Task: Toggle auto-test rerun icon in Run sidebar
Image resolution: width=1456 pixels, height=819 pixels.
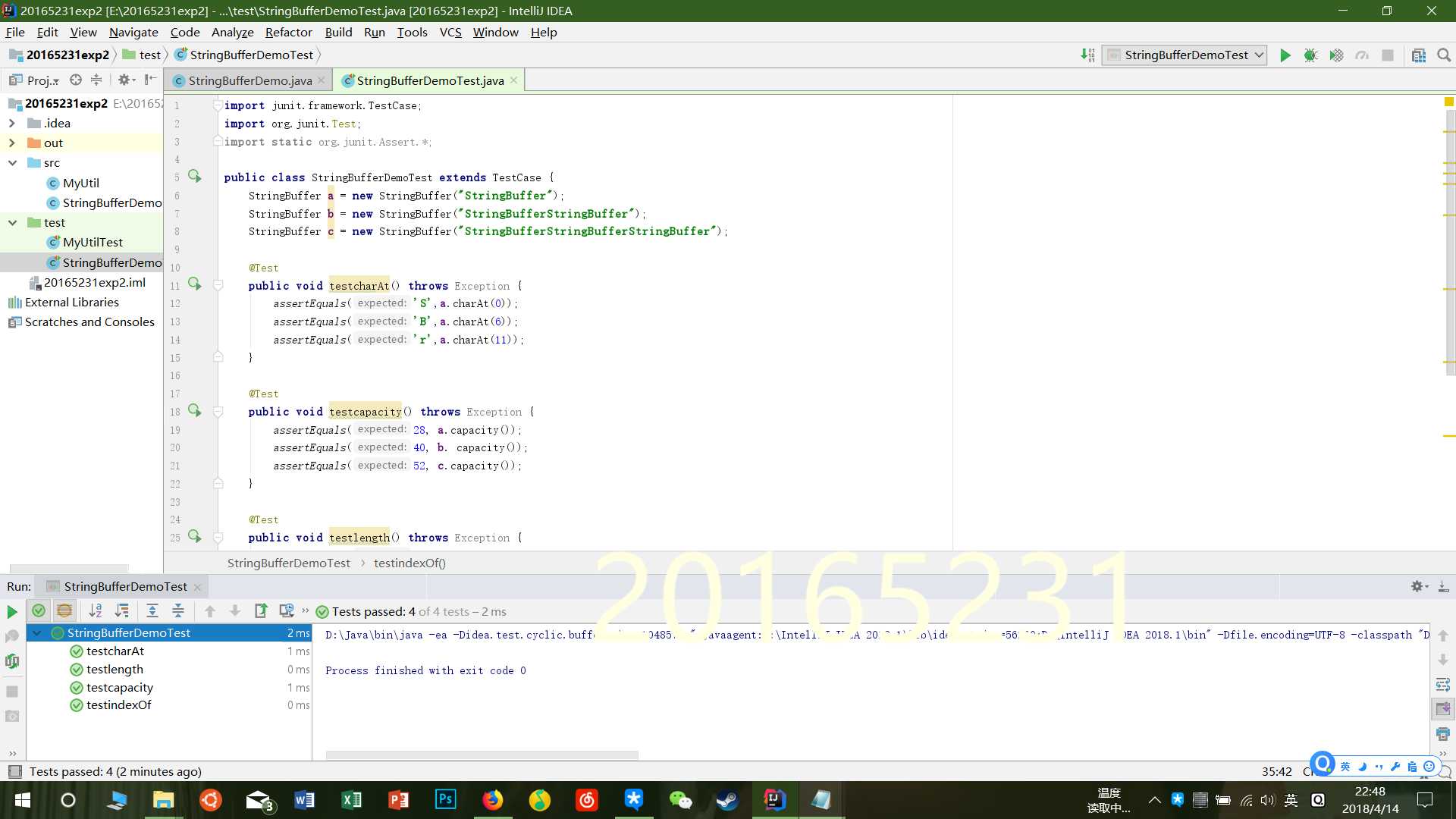Action: tap(12, 661)
